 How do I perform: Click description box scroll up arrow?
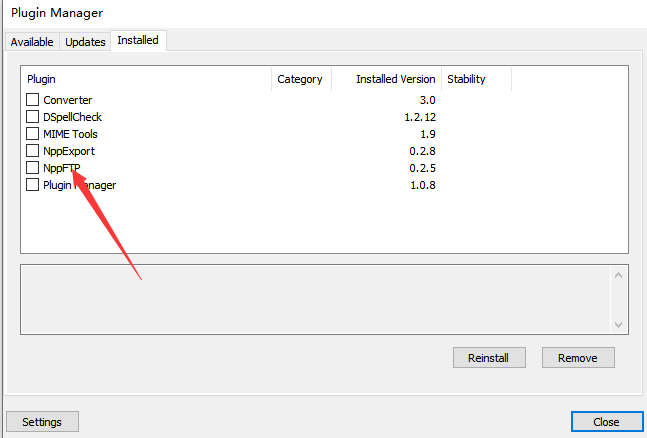tap(618, 275)
